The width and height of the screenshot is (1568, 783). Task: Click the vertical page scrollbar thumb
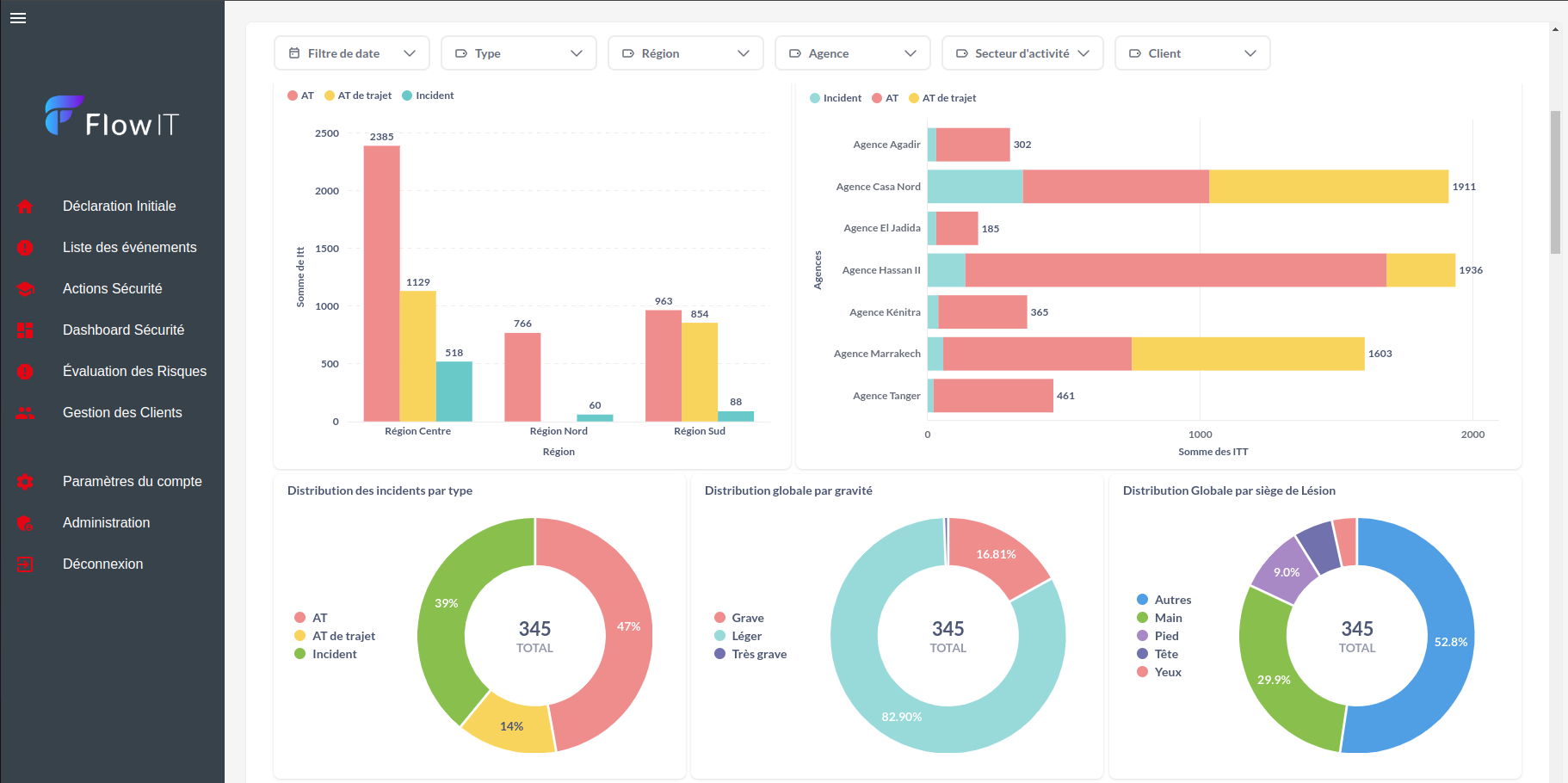tap(1555, 182)
